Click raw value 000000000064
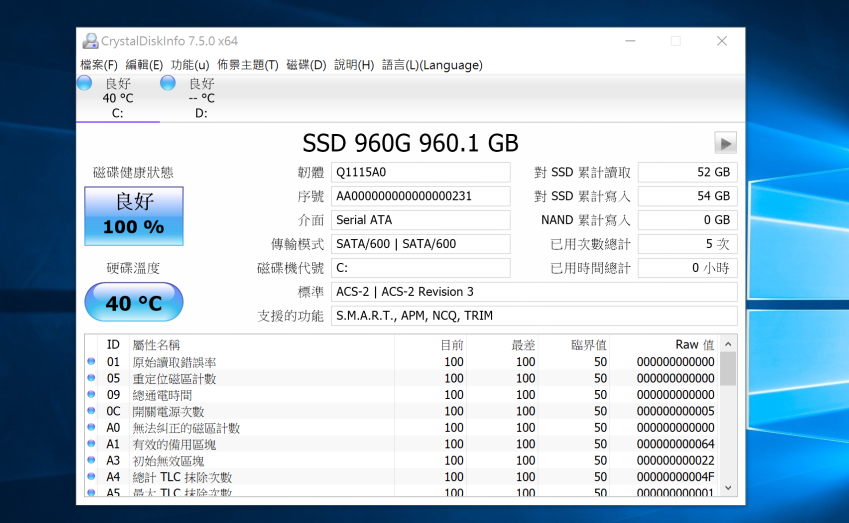 (x=675, y=444)
